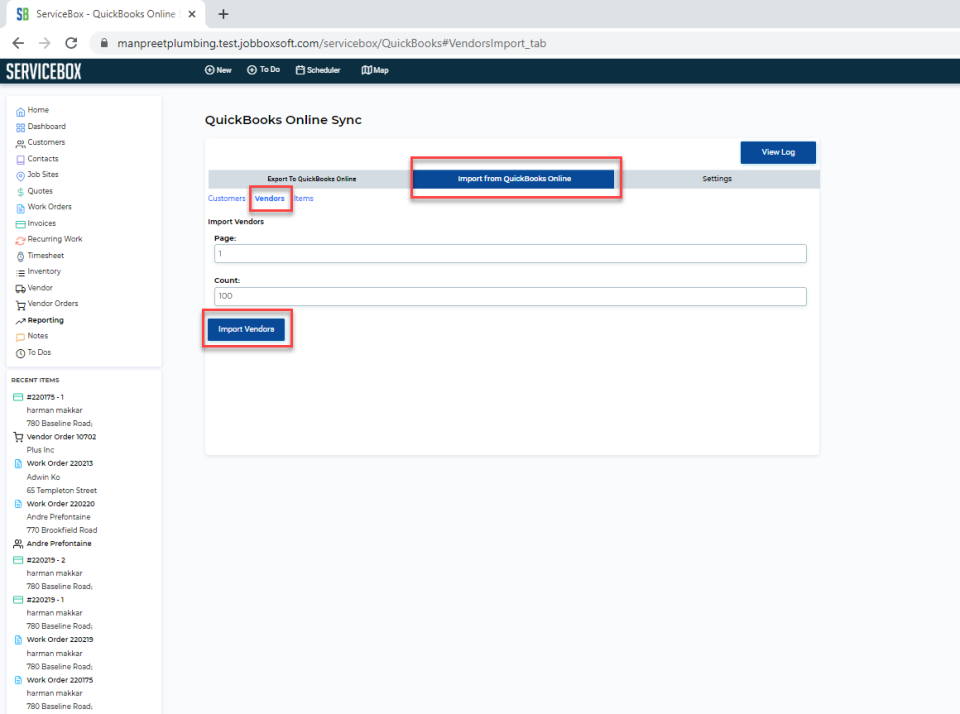Click the Reporting chart icon
Screen dimensions: 960x714
tap(20, 321)
